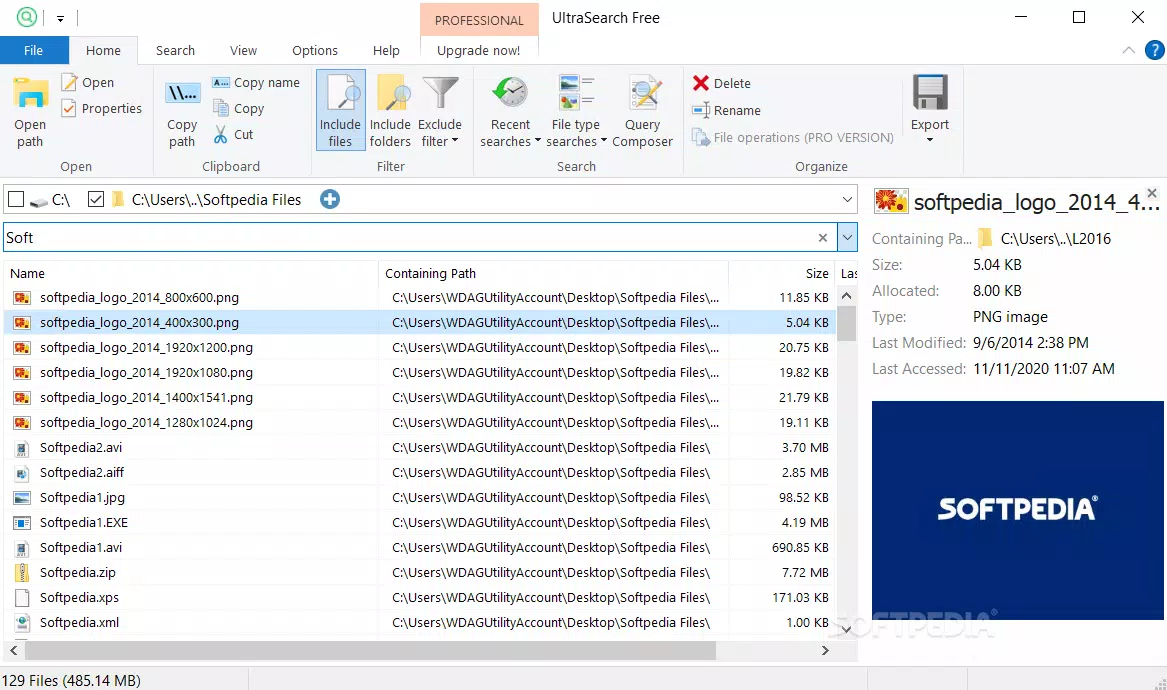Click the Softpedia preview thumbnail image
This screenshot has height=690, width=1167.
tap(1017, 510)
